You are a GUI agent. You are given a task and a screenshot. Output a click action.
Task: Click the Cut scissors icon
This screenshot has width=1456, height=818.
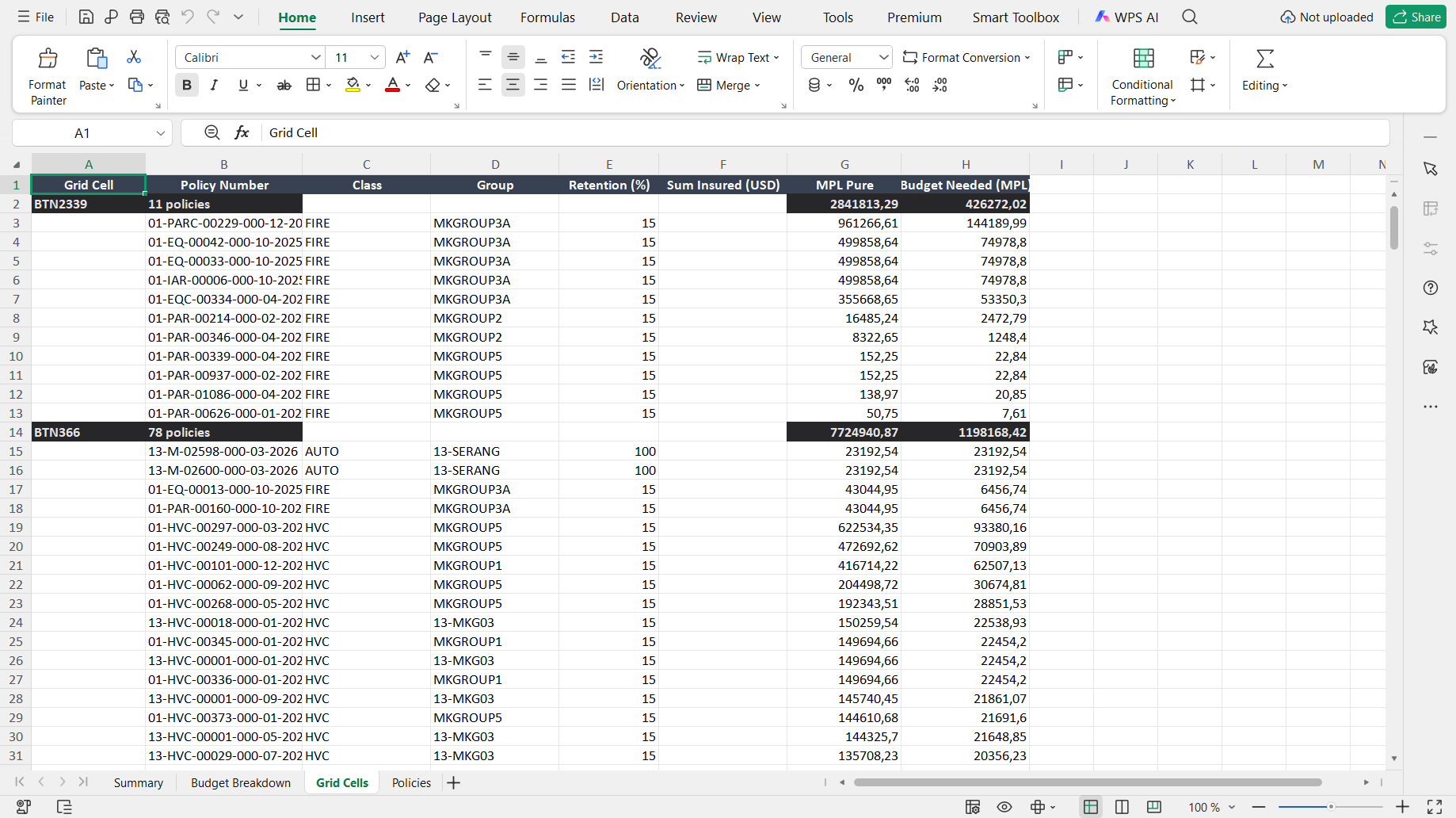pyautogui.click(x=134, y=57)
